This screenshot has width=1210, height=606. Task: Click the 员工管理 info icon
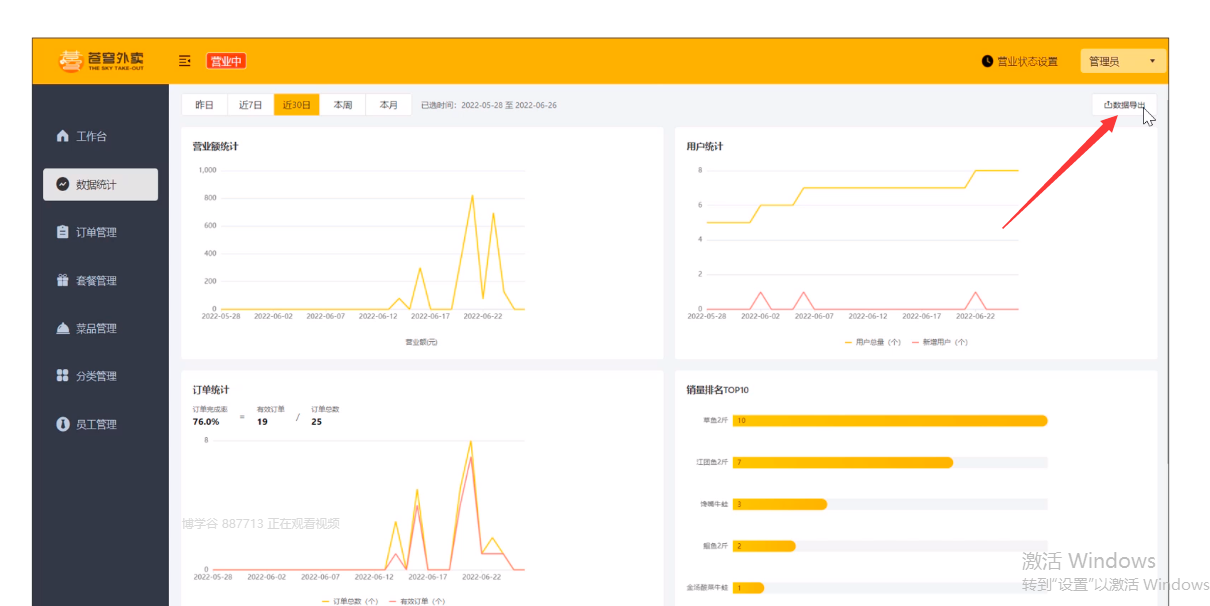(63, 424)
